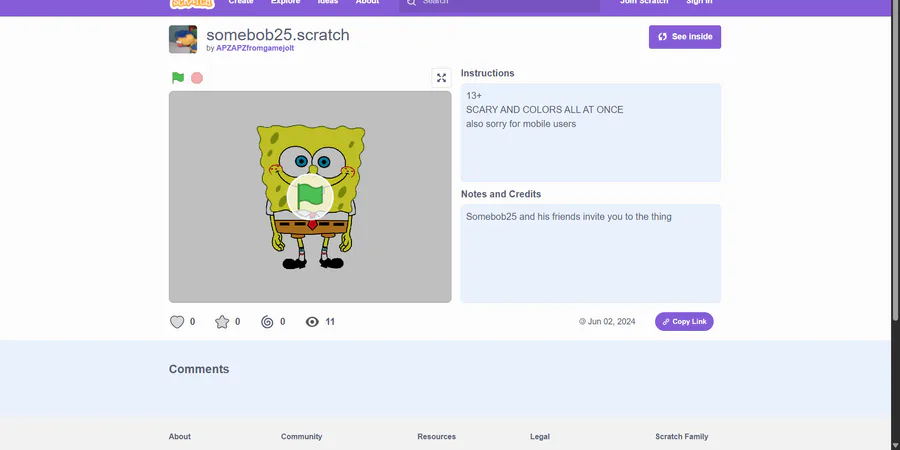Love the project with heart icon
Viewport: 900px width, 450px height.
tap(177, 322)
